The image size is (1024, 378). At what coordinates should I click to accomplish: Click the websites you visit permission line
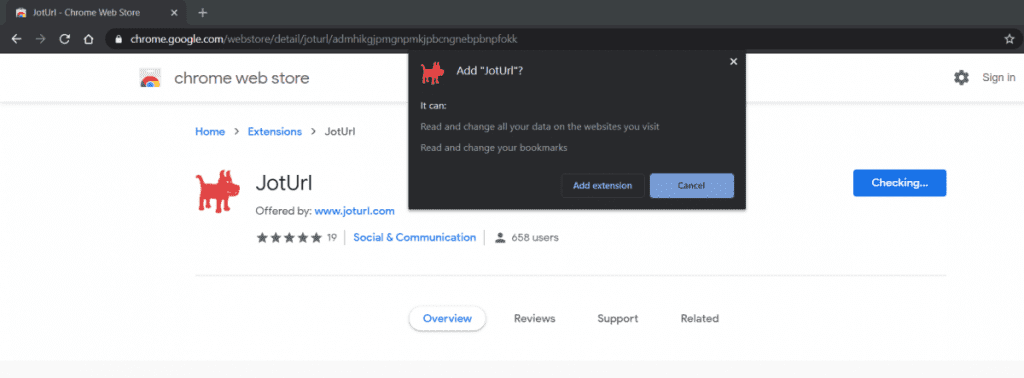click(x=539, y=127)
